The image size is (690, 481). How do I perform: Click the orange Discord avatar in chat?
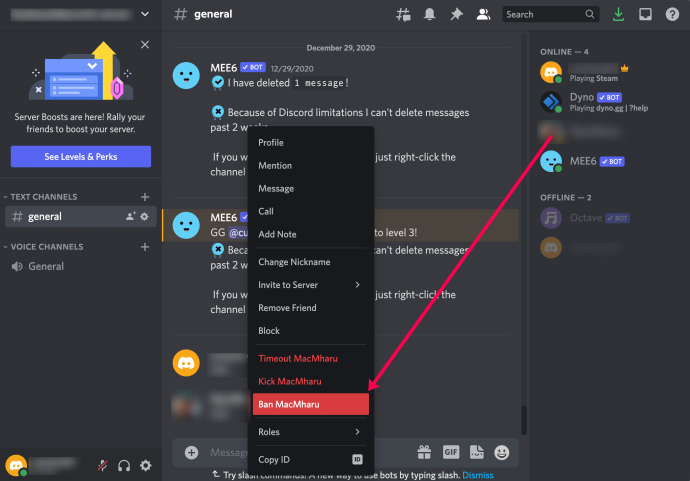pos(186,363)
